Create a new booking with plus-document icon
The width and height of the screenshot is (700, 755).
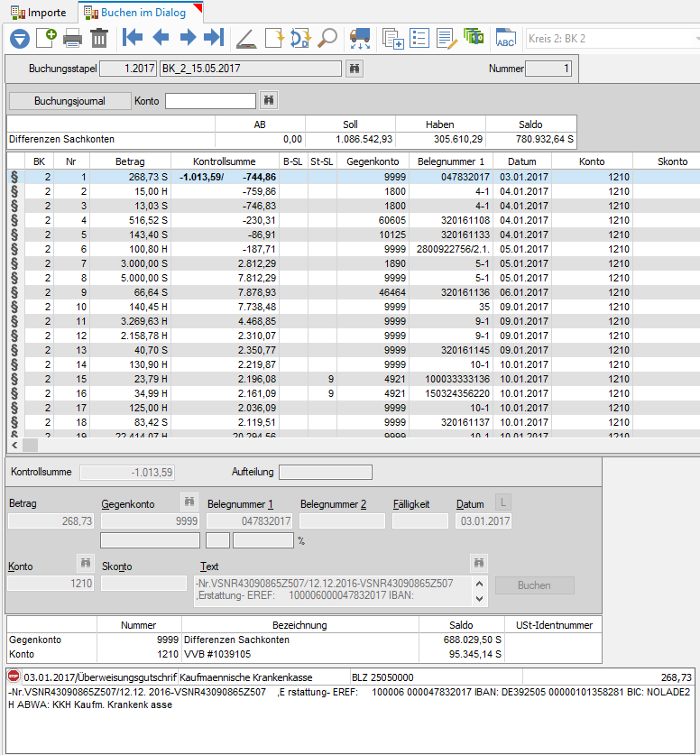pyautogui.click(x=47, y=38)
